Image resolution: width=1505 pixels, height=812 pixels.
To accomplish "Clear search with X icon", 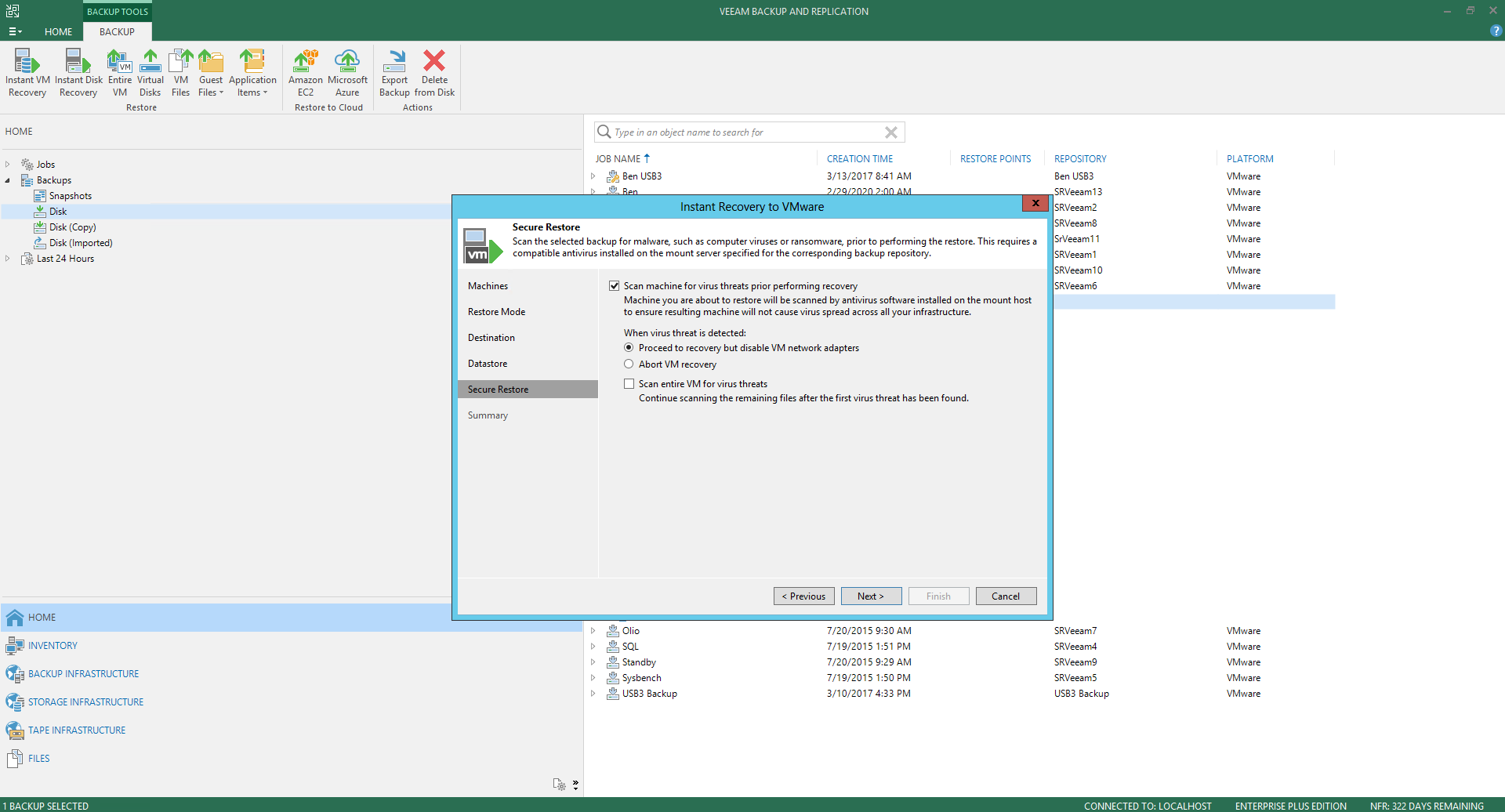I will (x=891, y=132).
